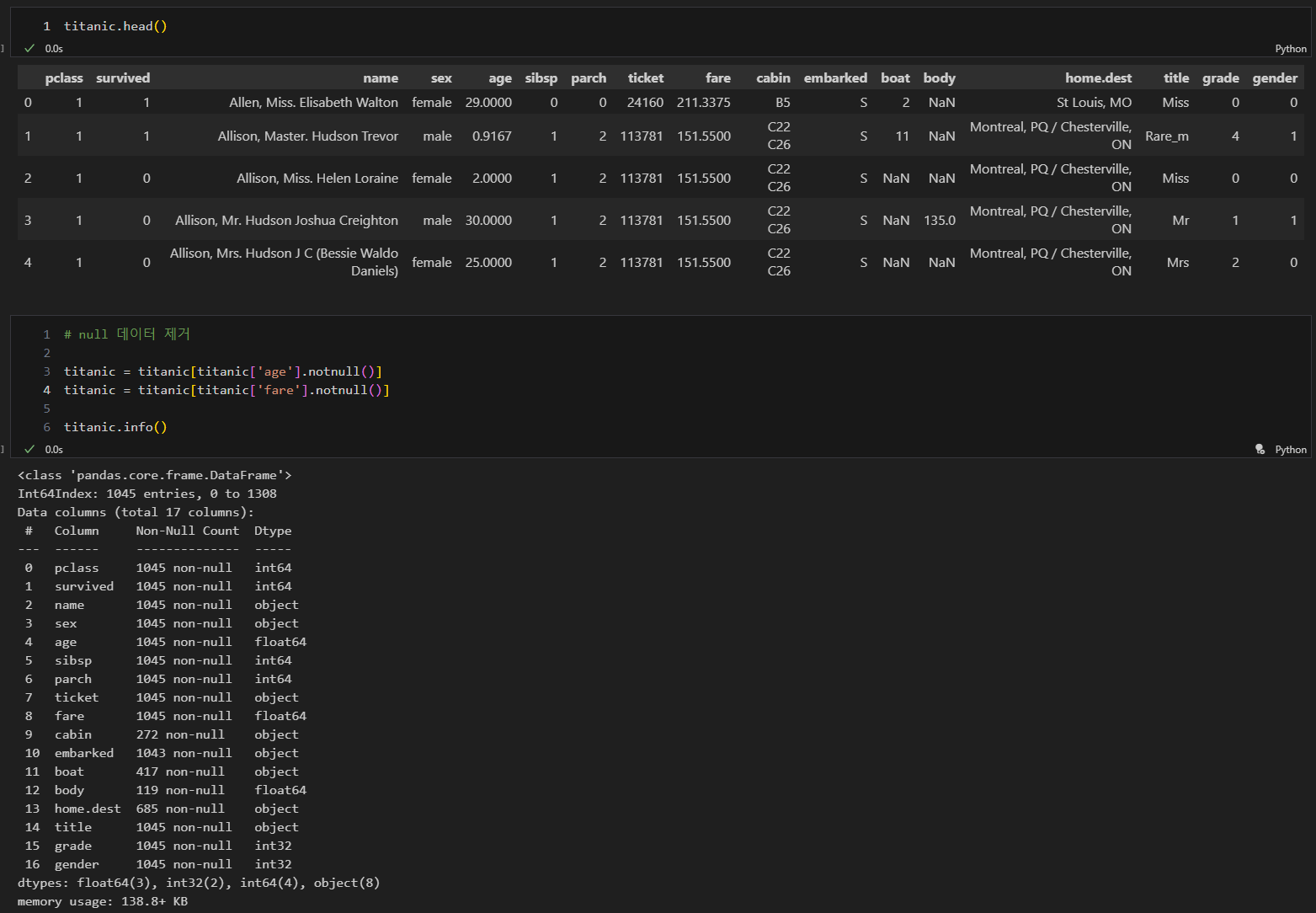Click the gender int32 info row
This screenshot has height=913, width=1316.
pos(158,864)
